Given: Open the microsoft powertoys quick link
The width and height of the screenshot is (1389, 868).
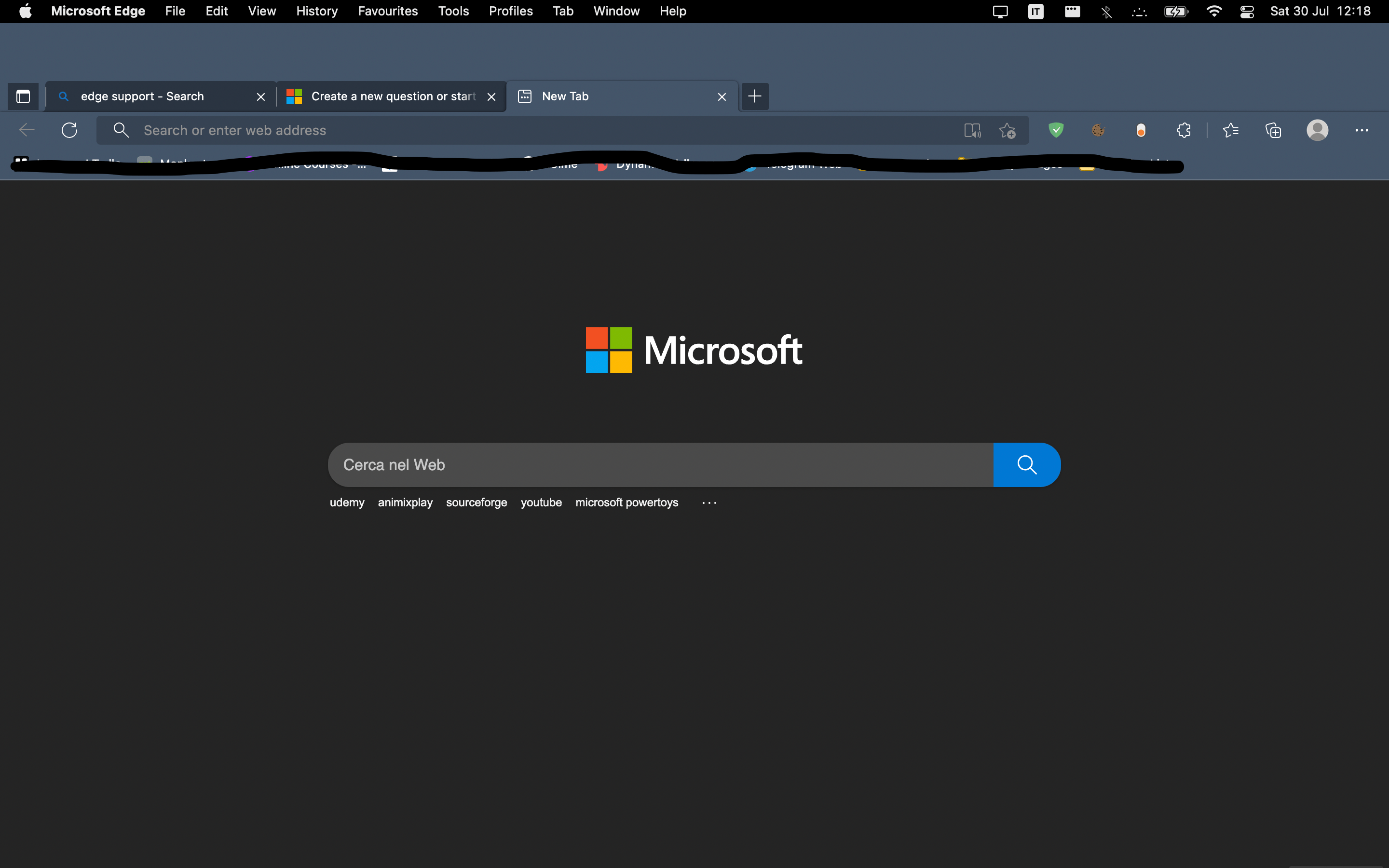Looking at the screenshot, I should click(x=627, y=503).
